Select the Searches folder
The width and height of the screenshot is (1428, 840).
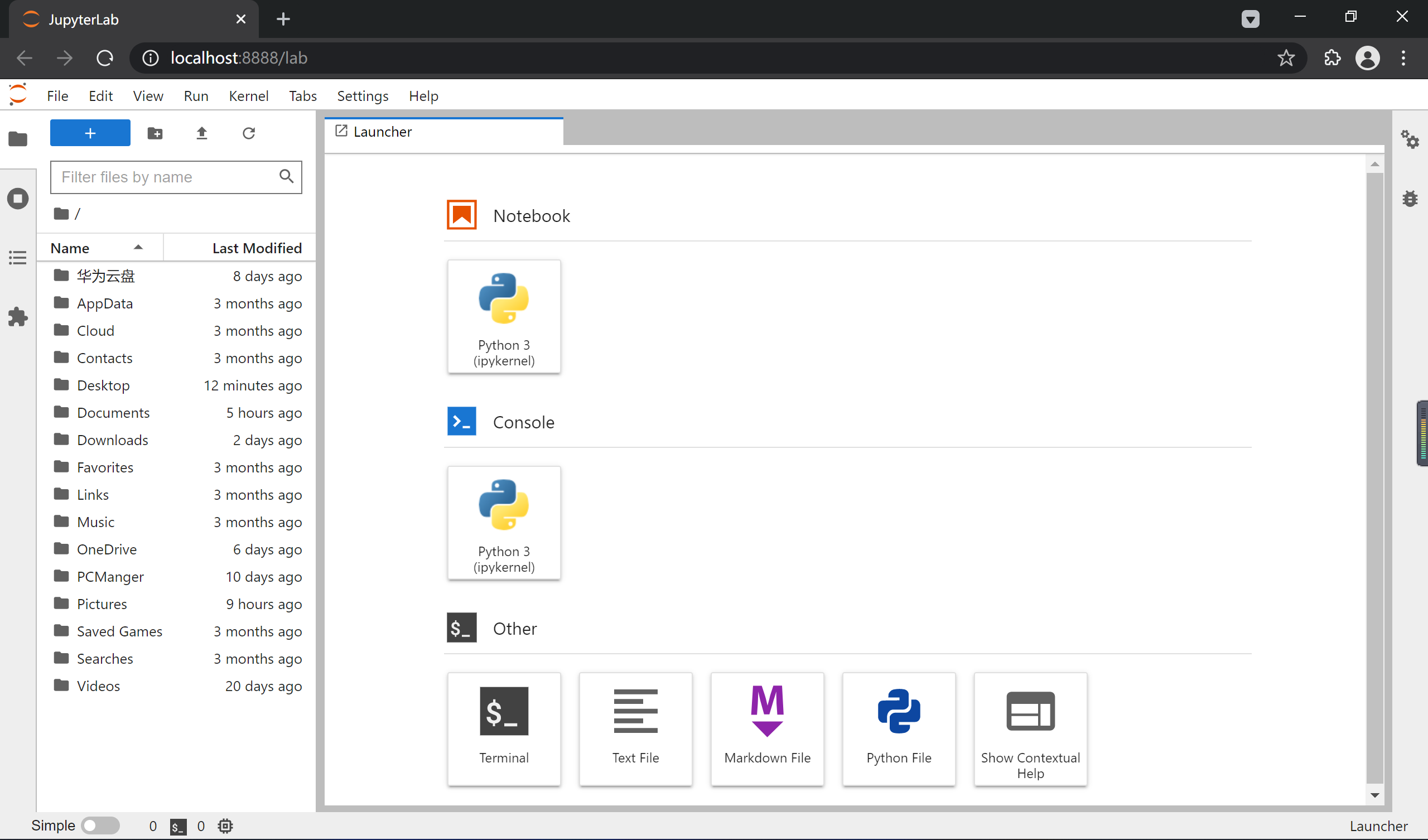176,659
